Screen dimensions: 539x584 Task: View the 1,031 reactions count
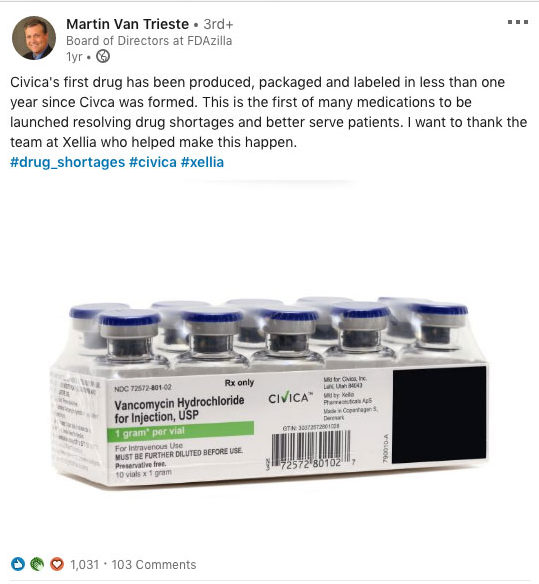point(85,565)
